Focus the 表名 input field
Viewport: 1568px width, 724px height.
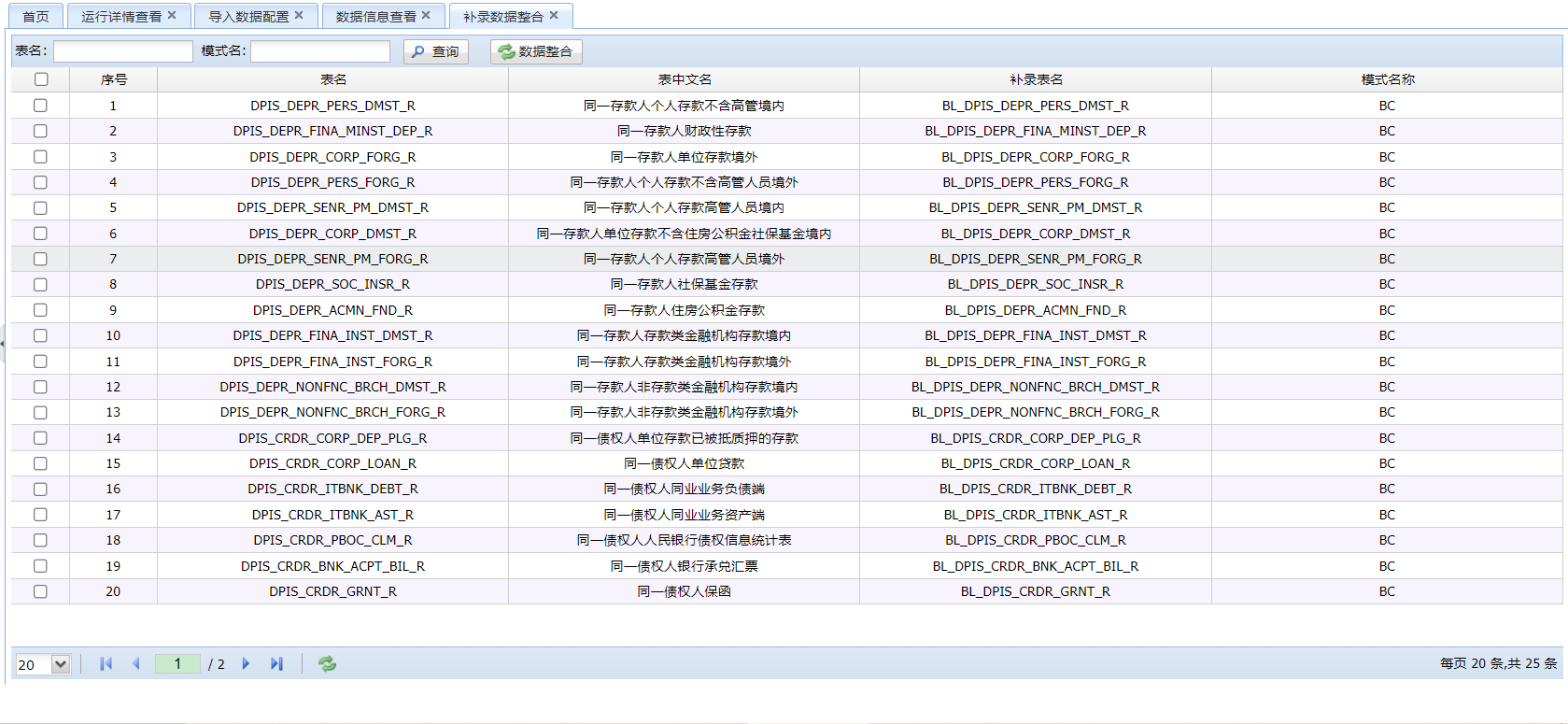point(123,51)
